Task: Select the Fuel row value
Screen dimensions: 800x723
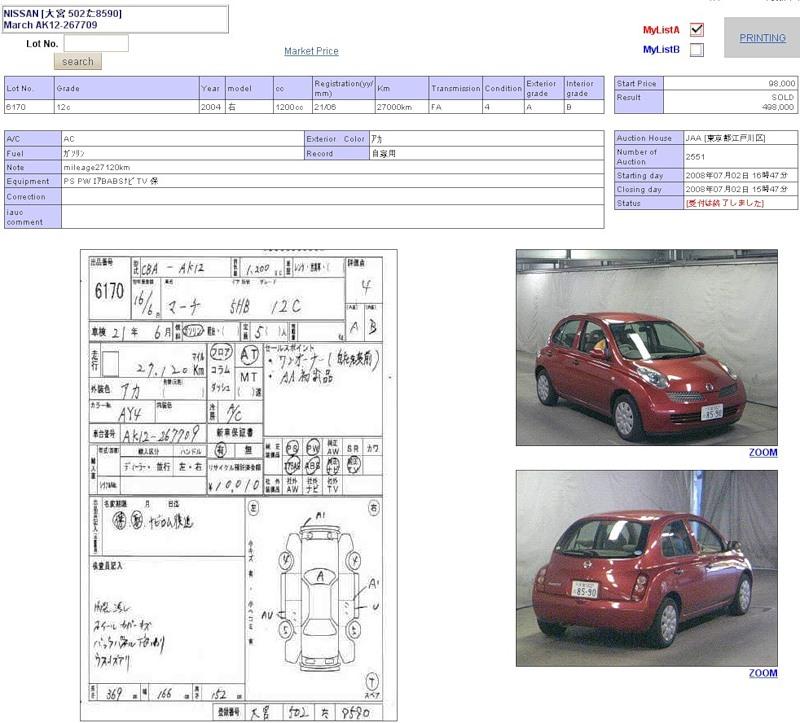Action: (74, 154)
